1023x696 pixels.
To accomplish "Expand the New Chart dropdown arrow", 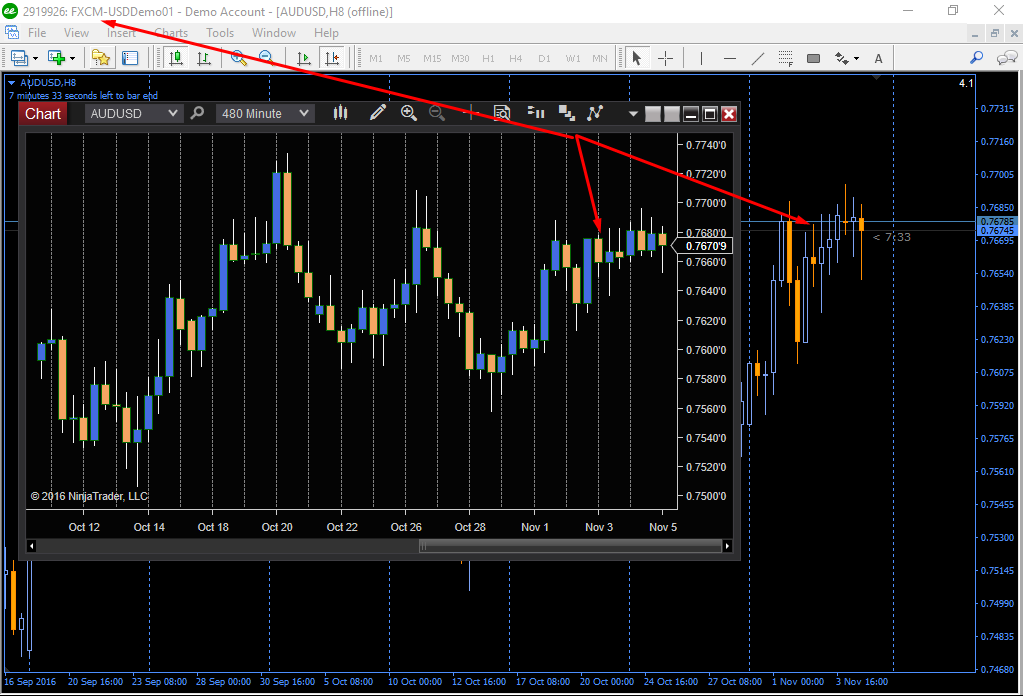I will click(35, 59).
